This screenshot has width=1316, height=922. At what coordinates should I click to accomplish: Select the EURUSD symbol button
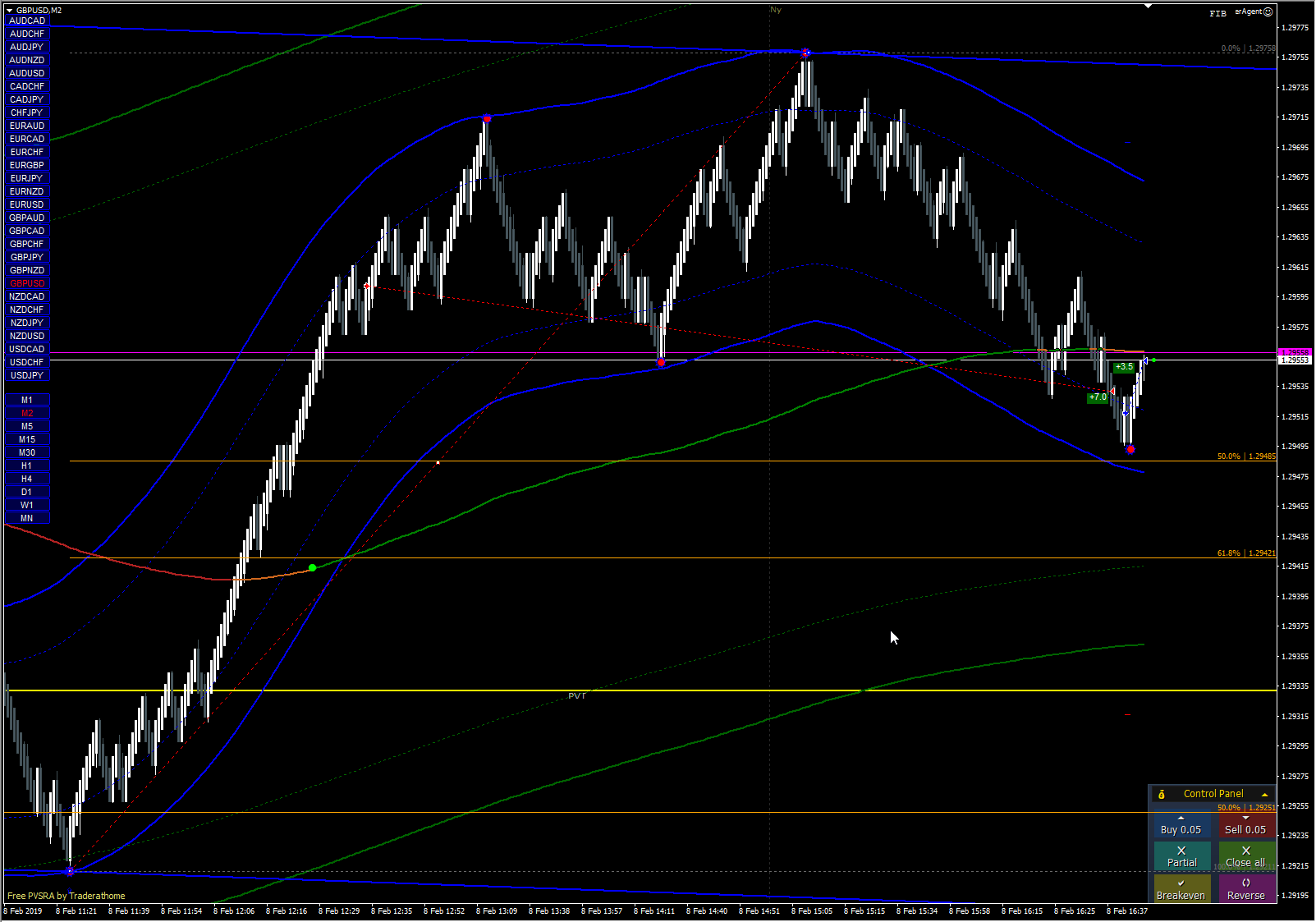27,204
